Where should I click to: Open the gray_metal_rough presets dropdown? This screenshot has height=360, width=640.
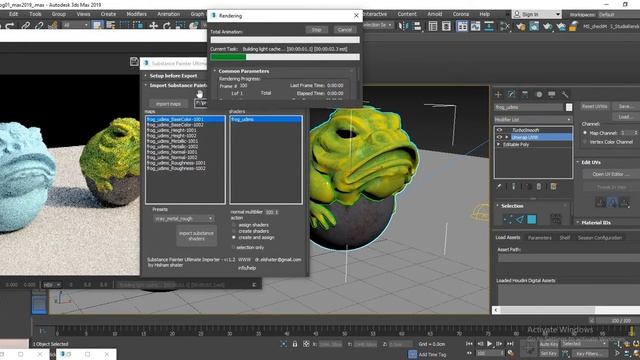tap(183, 219)
